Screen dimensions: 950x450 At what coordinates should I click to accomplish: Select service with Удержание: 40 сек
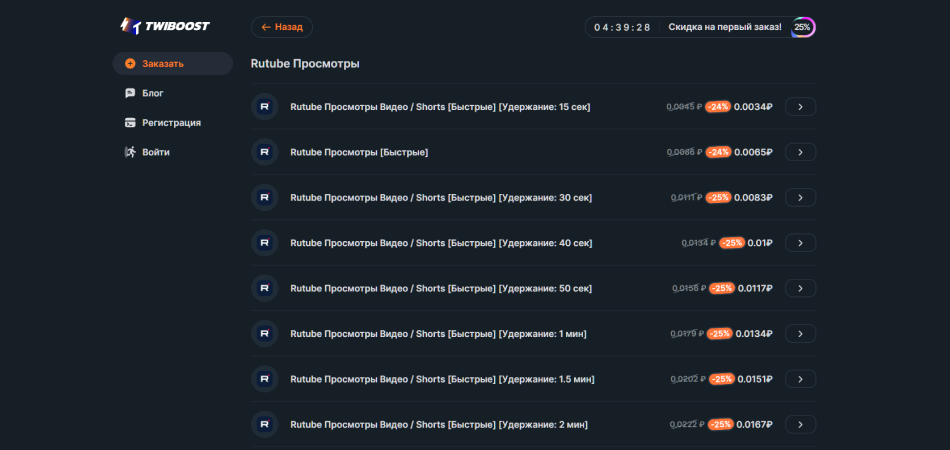pos(441,243)
